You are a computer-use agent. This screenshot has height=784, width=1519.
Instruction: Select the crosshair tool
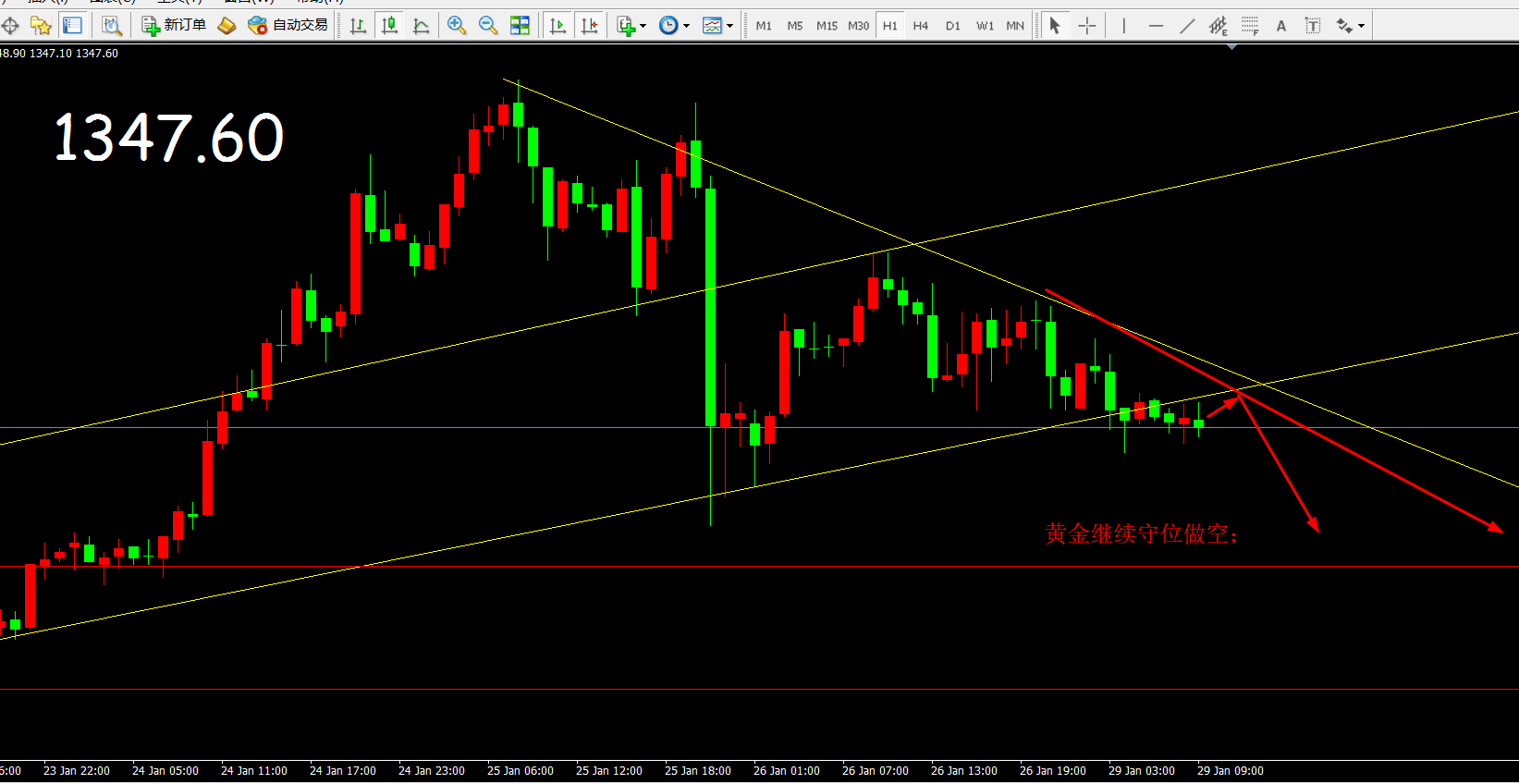(x=1087, y=26)
